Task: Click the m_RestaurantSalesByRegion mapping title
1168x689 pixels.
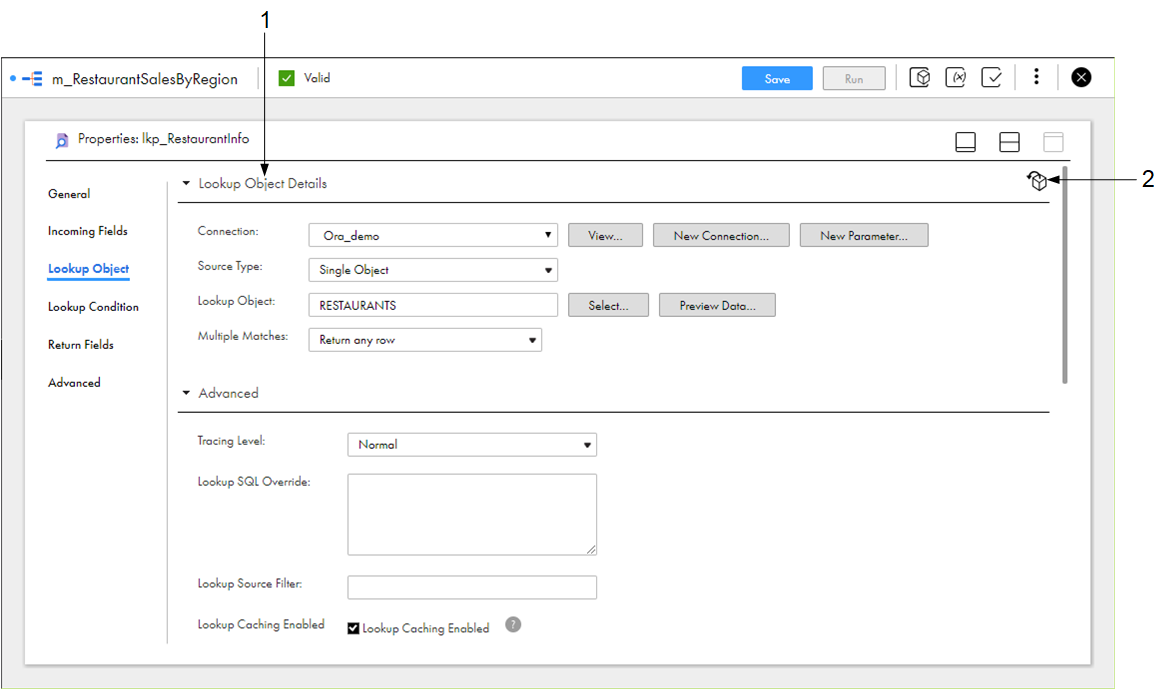Action: coord(145,79)
